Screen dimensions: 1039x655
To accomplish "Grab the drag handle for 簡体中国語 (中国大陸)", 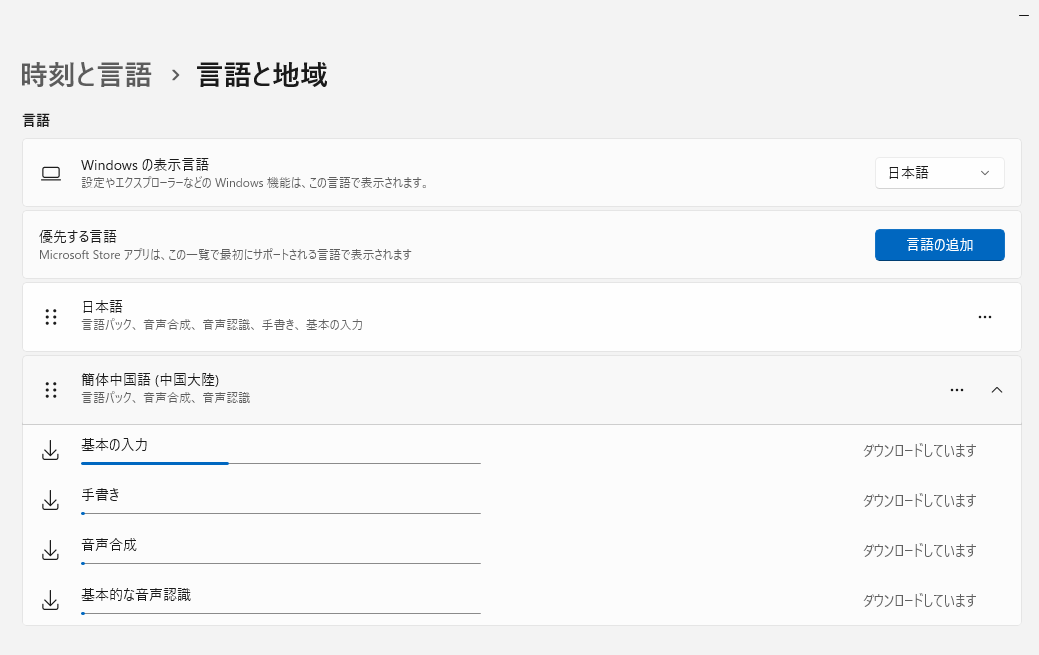I will 51,390.
